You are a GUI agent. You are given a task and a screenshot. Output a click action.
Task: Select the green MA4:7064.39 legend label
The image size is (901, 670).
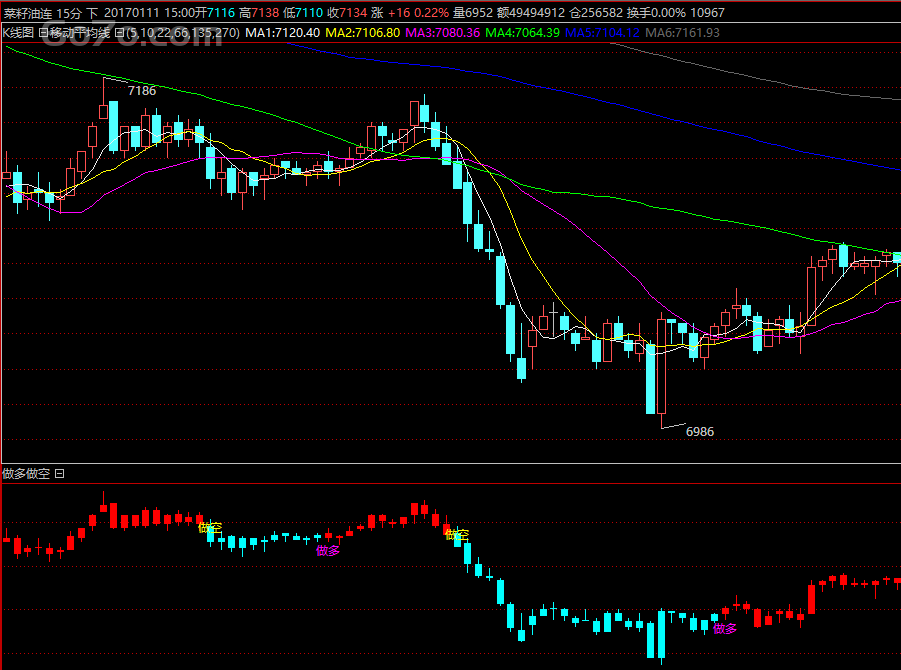(x=522, y=33)
